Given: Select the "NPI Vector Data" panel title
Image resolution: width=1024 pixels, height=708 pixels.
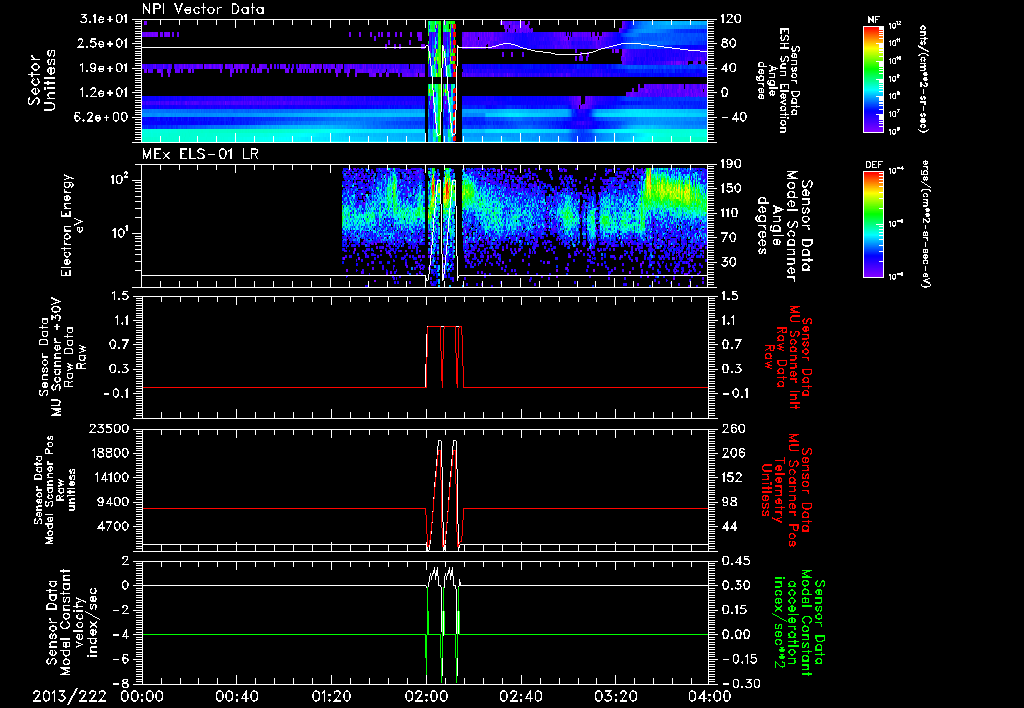Looking at the screenshot, I should (203, 9).
